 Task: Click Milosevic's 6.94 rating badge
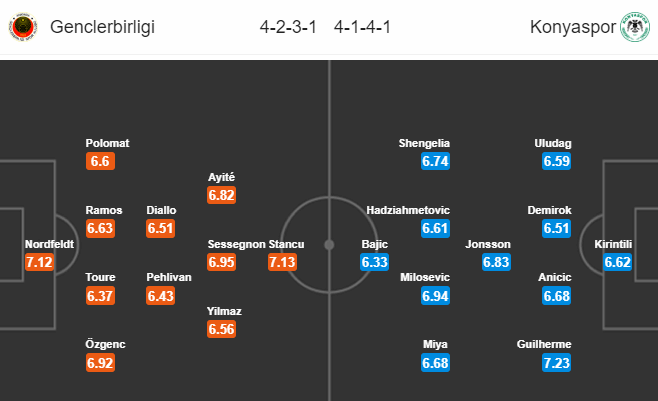pos(437,295)
